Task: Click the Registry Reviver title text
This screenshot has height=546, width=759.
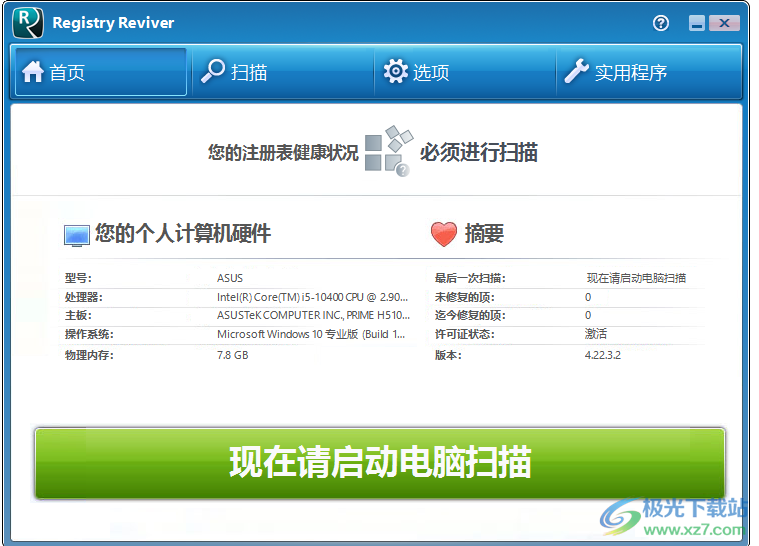Action: point(113,23)
